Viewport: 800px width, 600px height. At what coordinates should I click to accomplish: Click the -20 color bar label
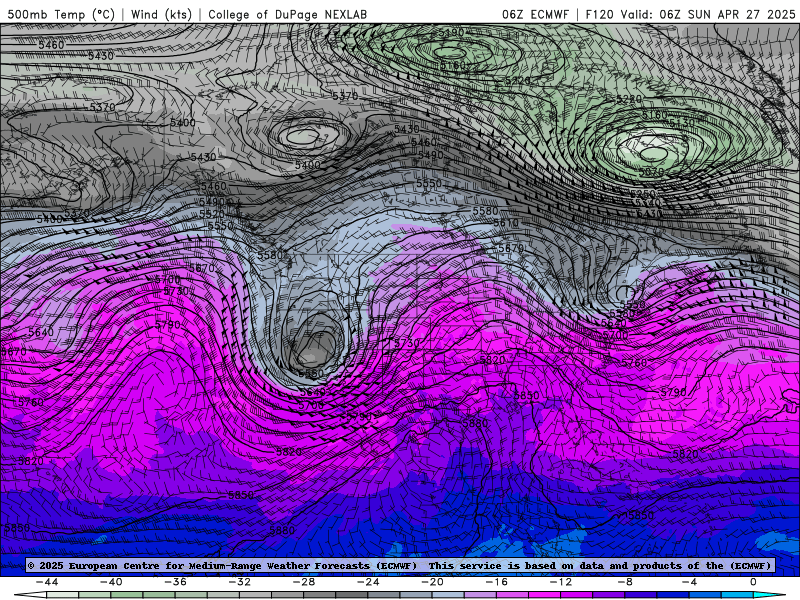coord(433,582)
